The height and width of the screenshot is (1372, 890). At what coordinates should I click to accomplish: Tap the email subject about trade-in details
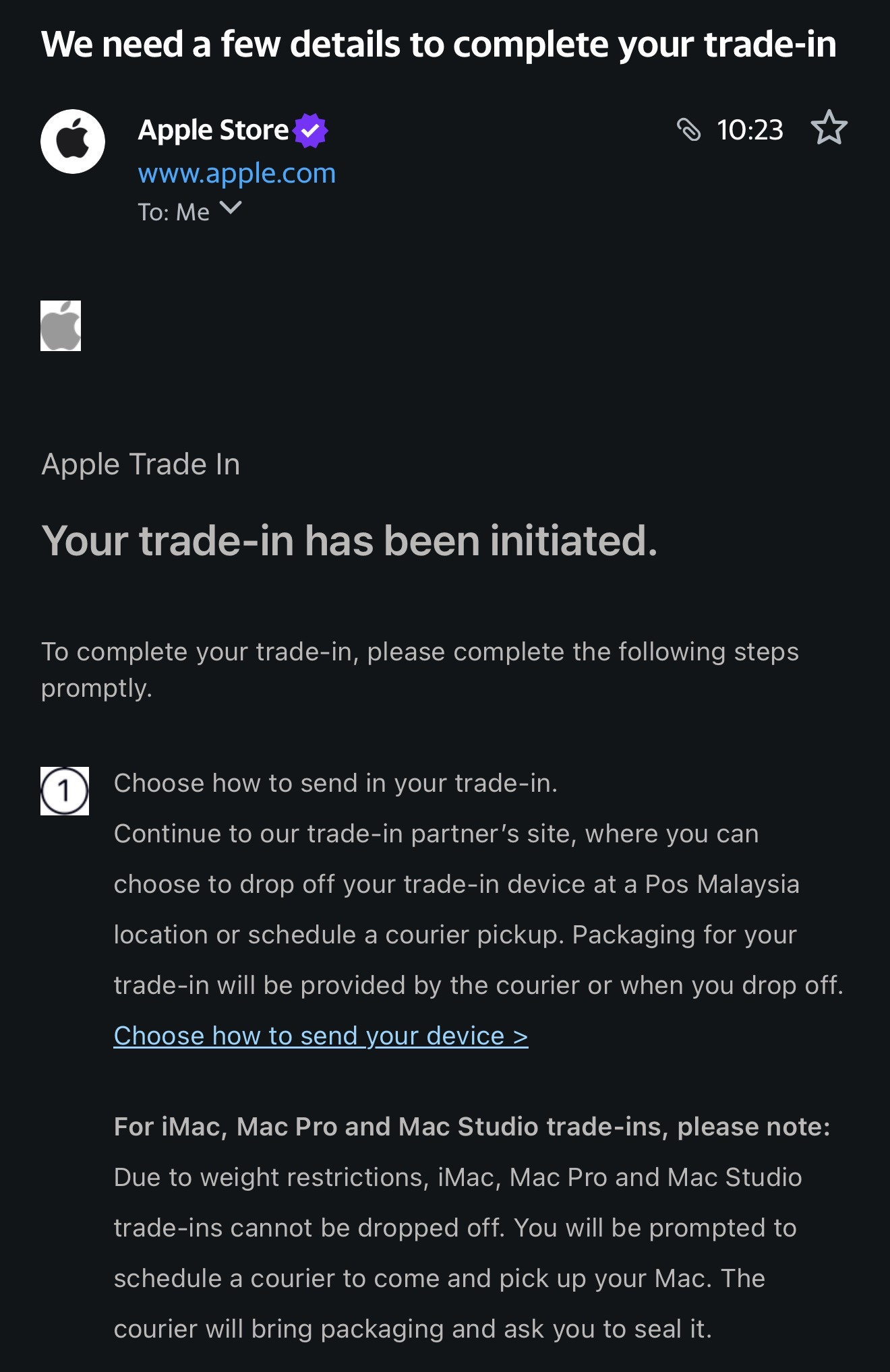(439, 44)
